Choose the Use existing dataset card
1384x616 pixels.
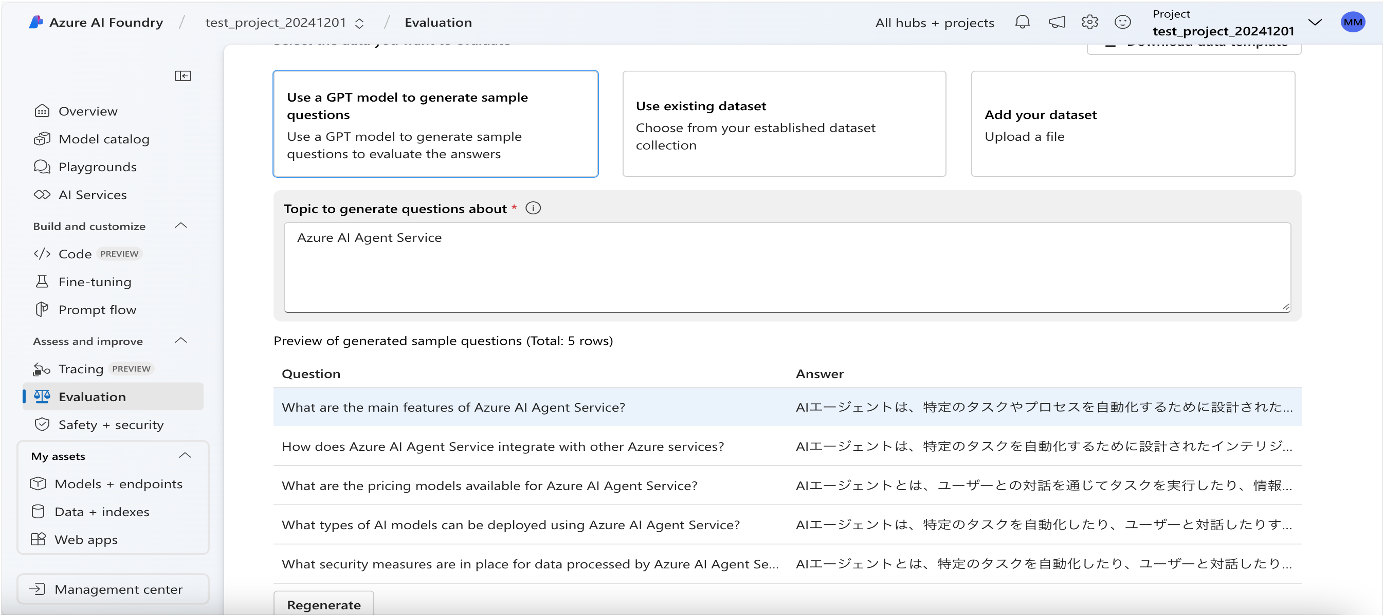tap(784, 124)
